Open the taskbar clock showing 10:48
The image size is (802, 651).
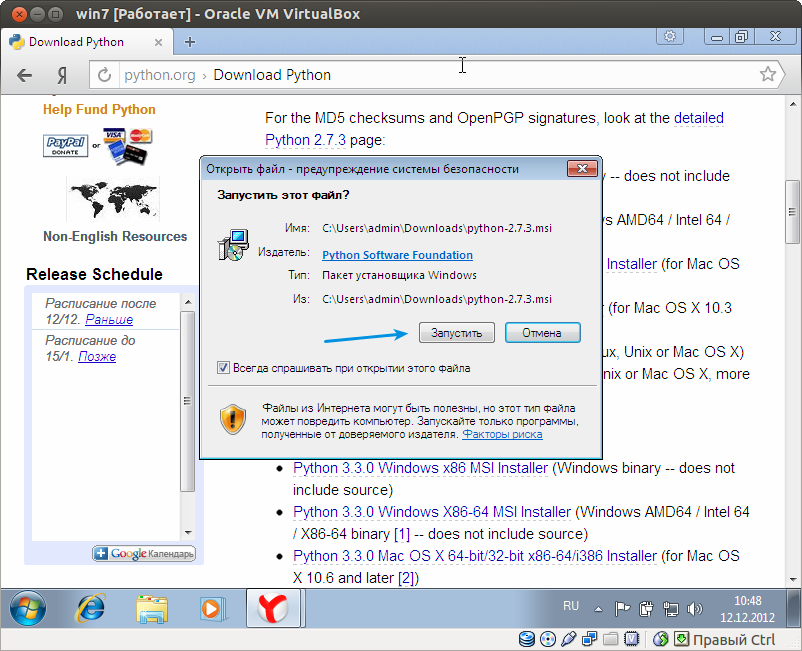click(747, 609)
